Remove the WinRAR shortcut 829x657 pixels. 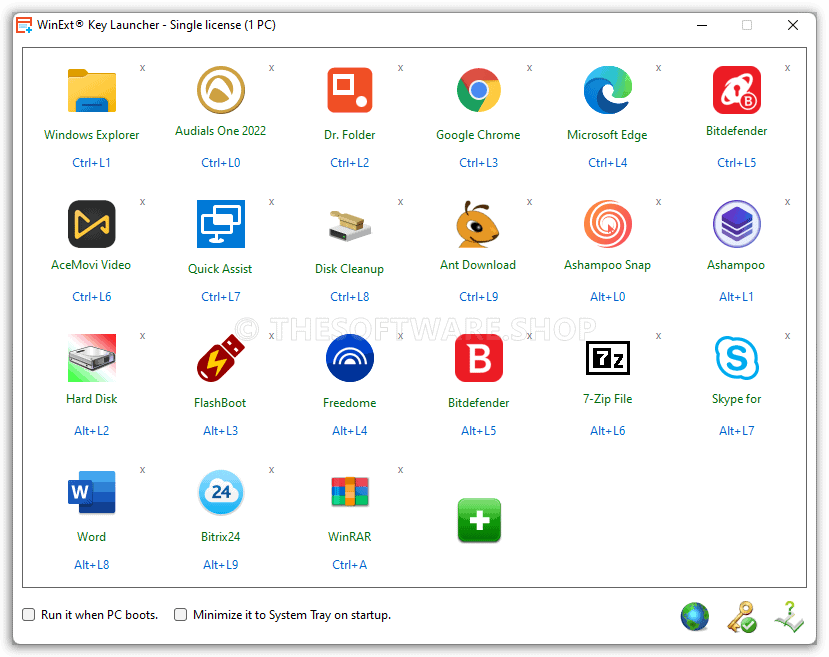400,470
